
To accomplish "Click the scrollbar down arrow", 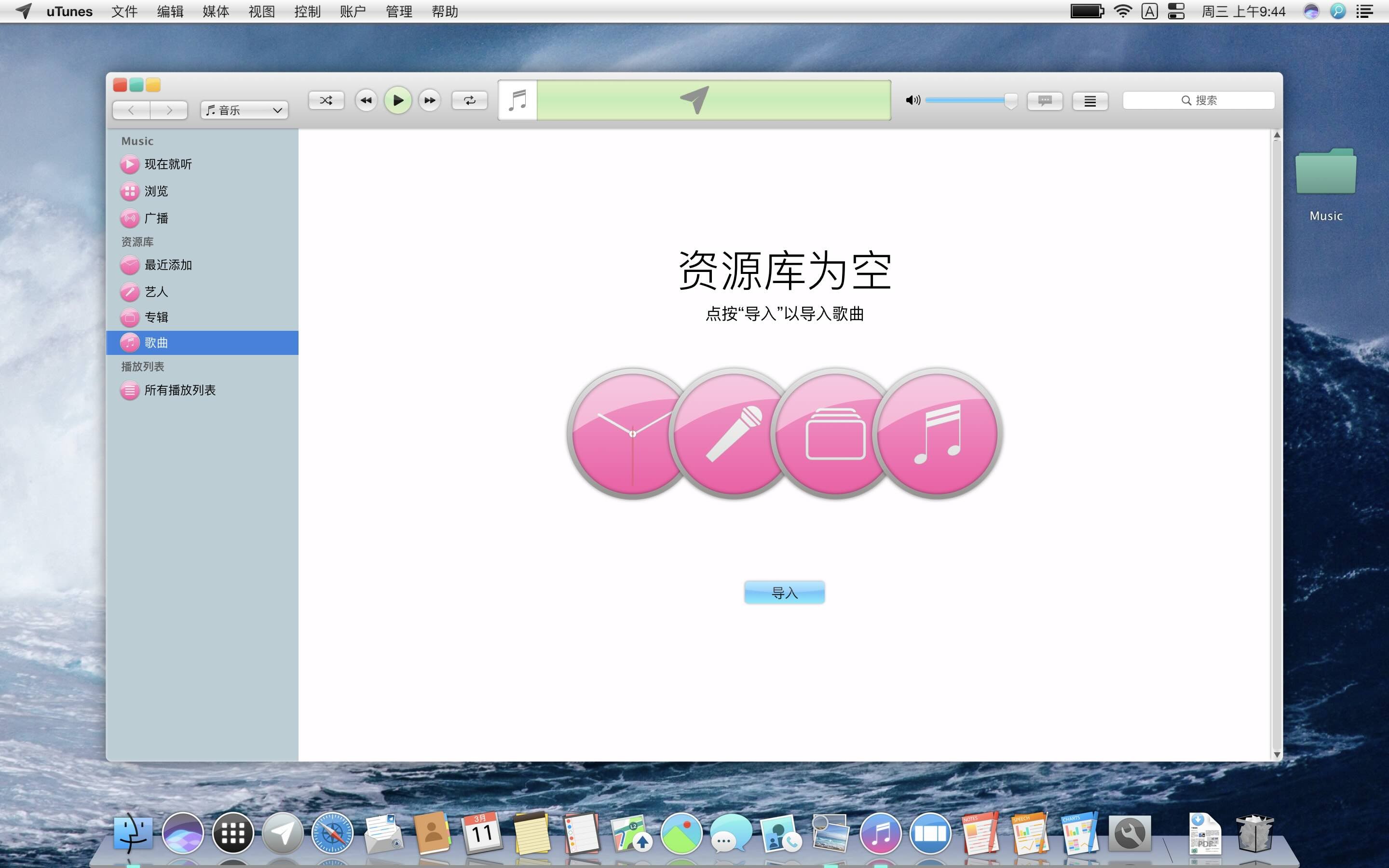I will pyautogui.click(x=1277, y=755).
